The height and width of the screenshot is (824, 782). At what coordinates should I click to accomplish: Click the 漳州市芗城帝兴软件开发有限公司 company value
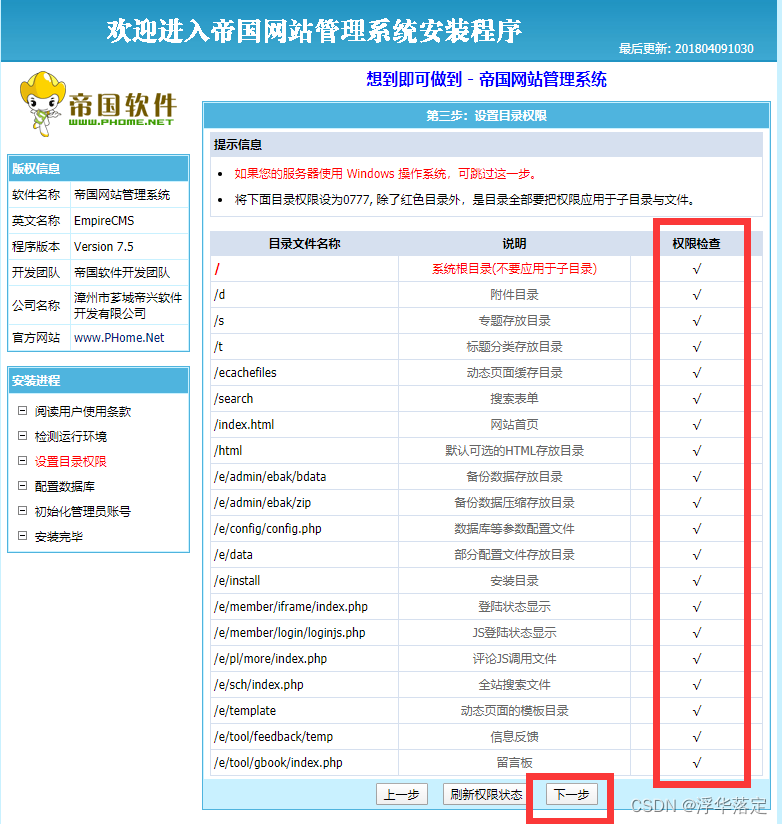pyautogui.click(x=128, y=305)
